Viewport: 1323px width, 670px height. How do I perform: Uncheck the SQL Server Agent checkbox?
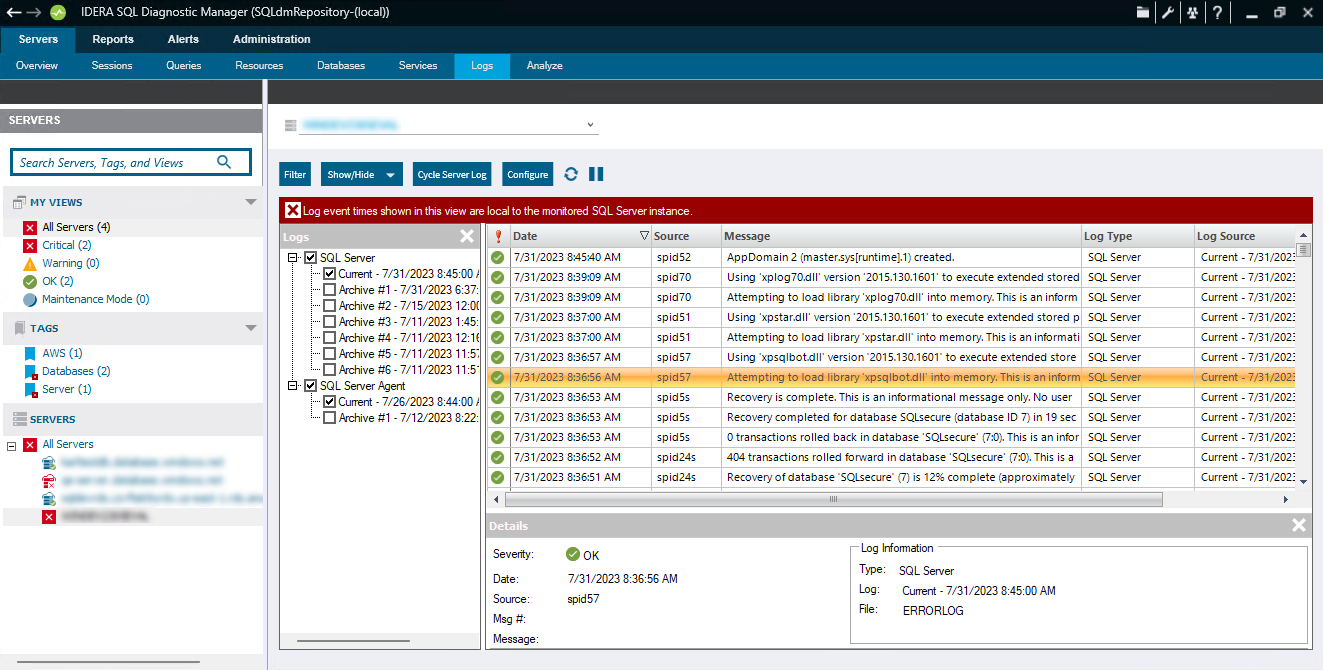coord(310,386)
